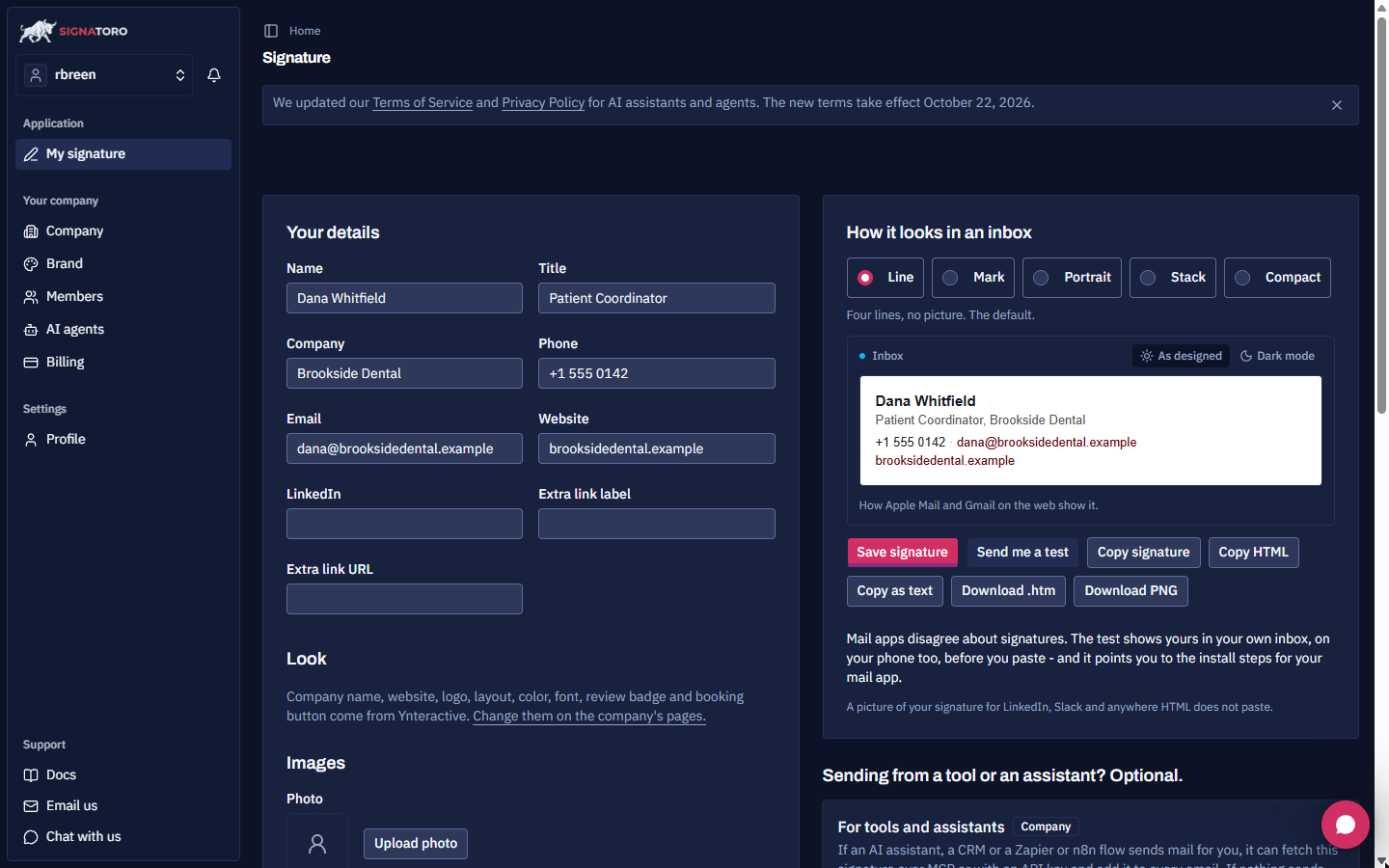
Task: Select the Portrait layout option
Action: pos(1072,278)
